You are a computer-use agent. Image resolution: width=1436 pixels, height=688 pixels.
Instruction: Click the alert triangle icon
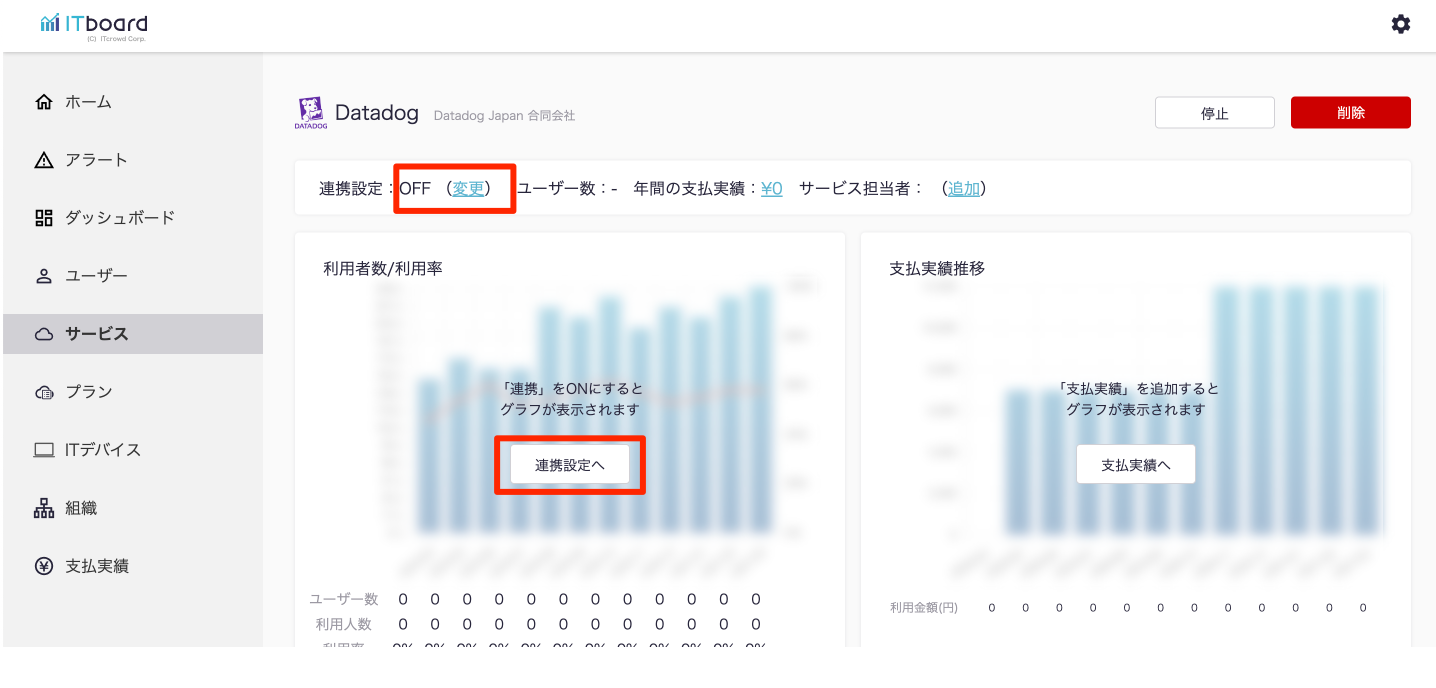[43, 160]
